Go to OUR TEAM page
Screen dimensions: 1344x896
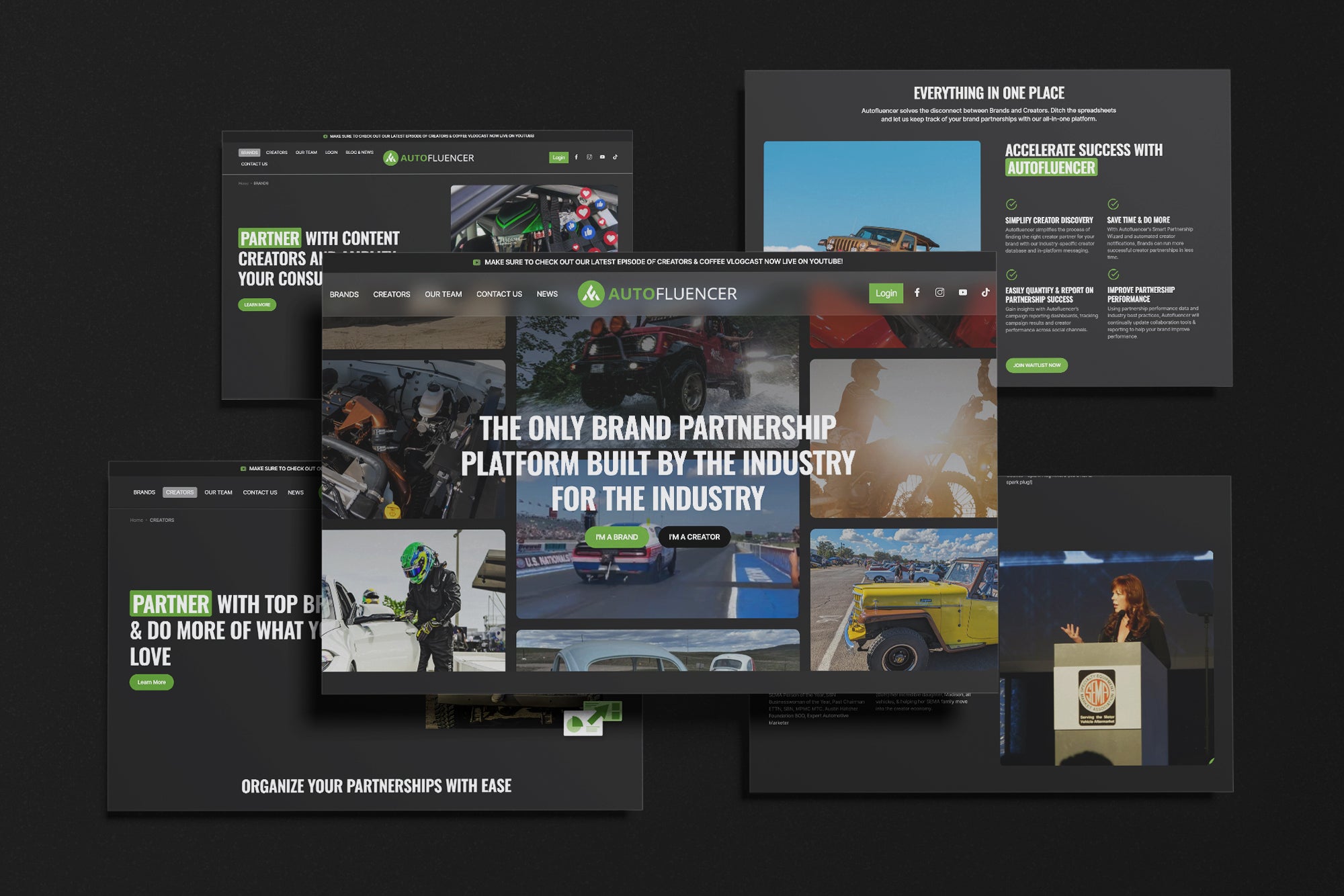point(443,294)
